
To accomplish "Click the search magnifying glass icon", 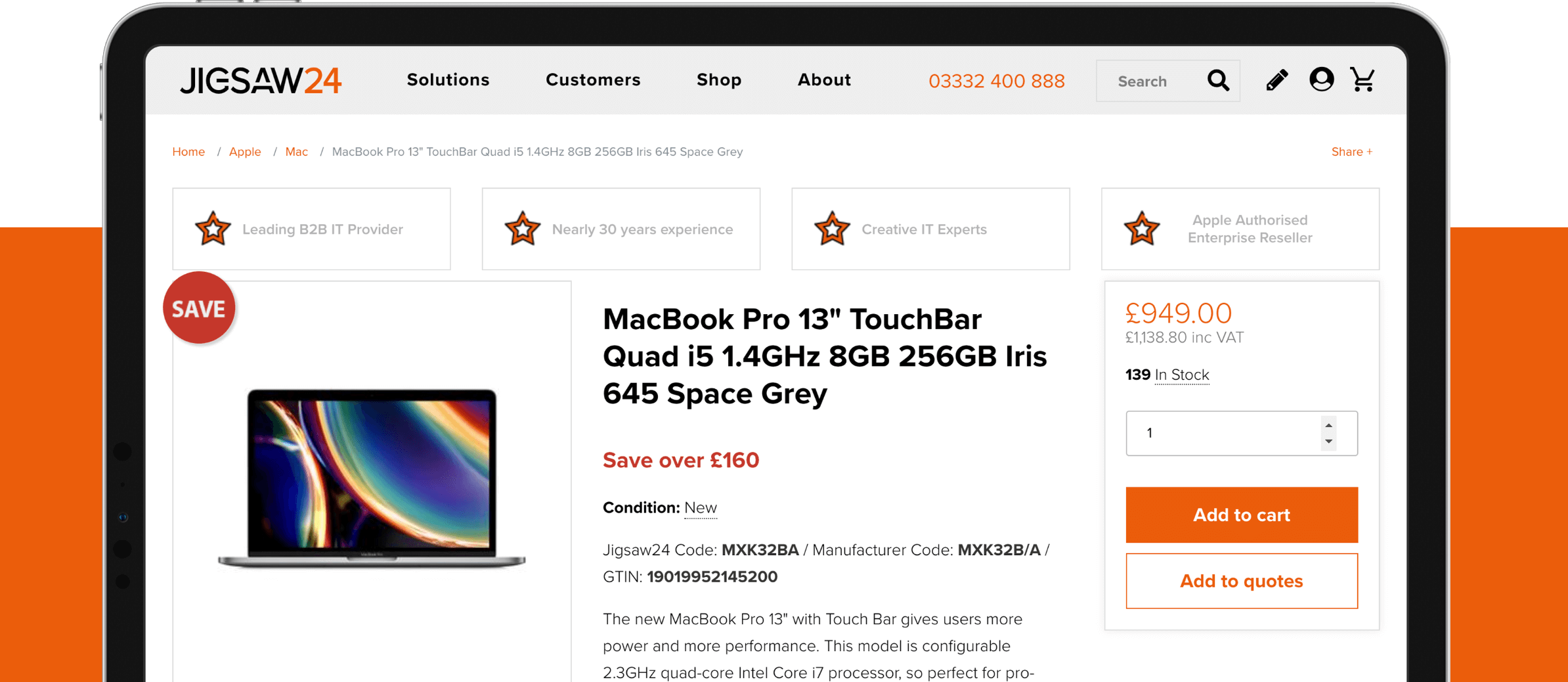I will click(1218, 81).
